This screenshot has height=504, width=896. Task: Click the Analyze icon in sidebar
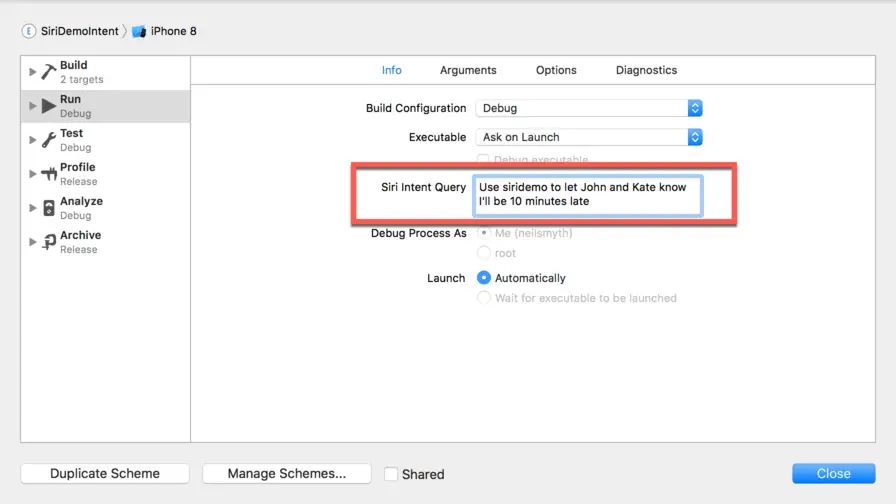click(x=48, y=208)
